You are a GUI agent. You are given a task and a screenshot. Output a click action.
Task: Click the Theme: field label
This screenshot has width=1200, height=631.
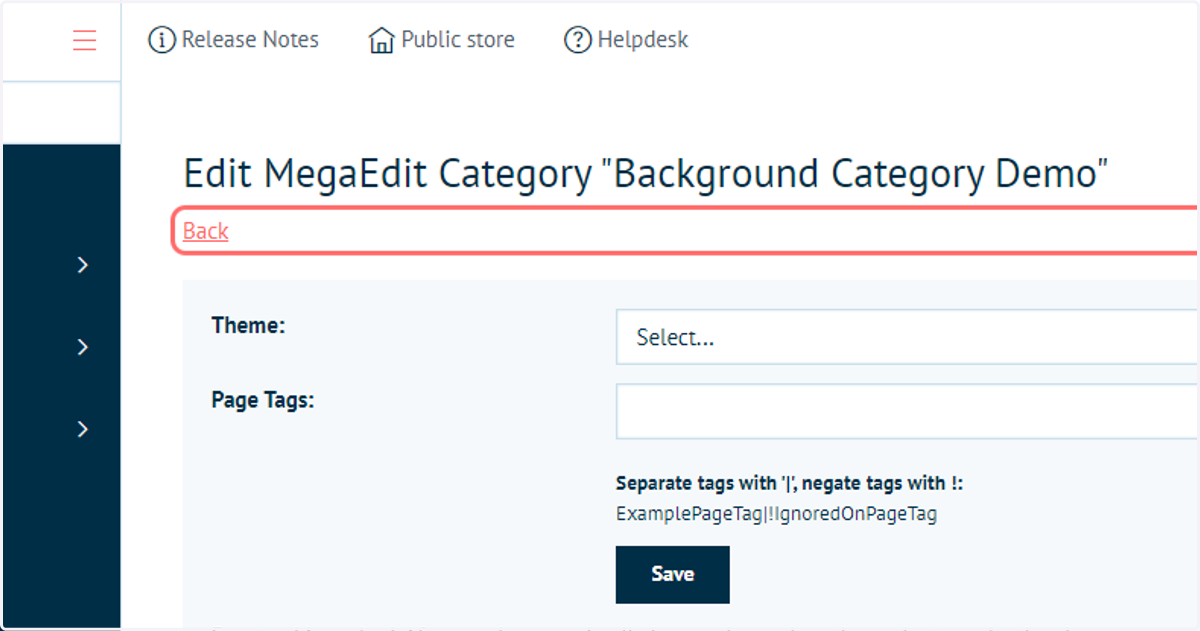[x=249, y=325]
